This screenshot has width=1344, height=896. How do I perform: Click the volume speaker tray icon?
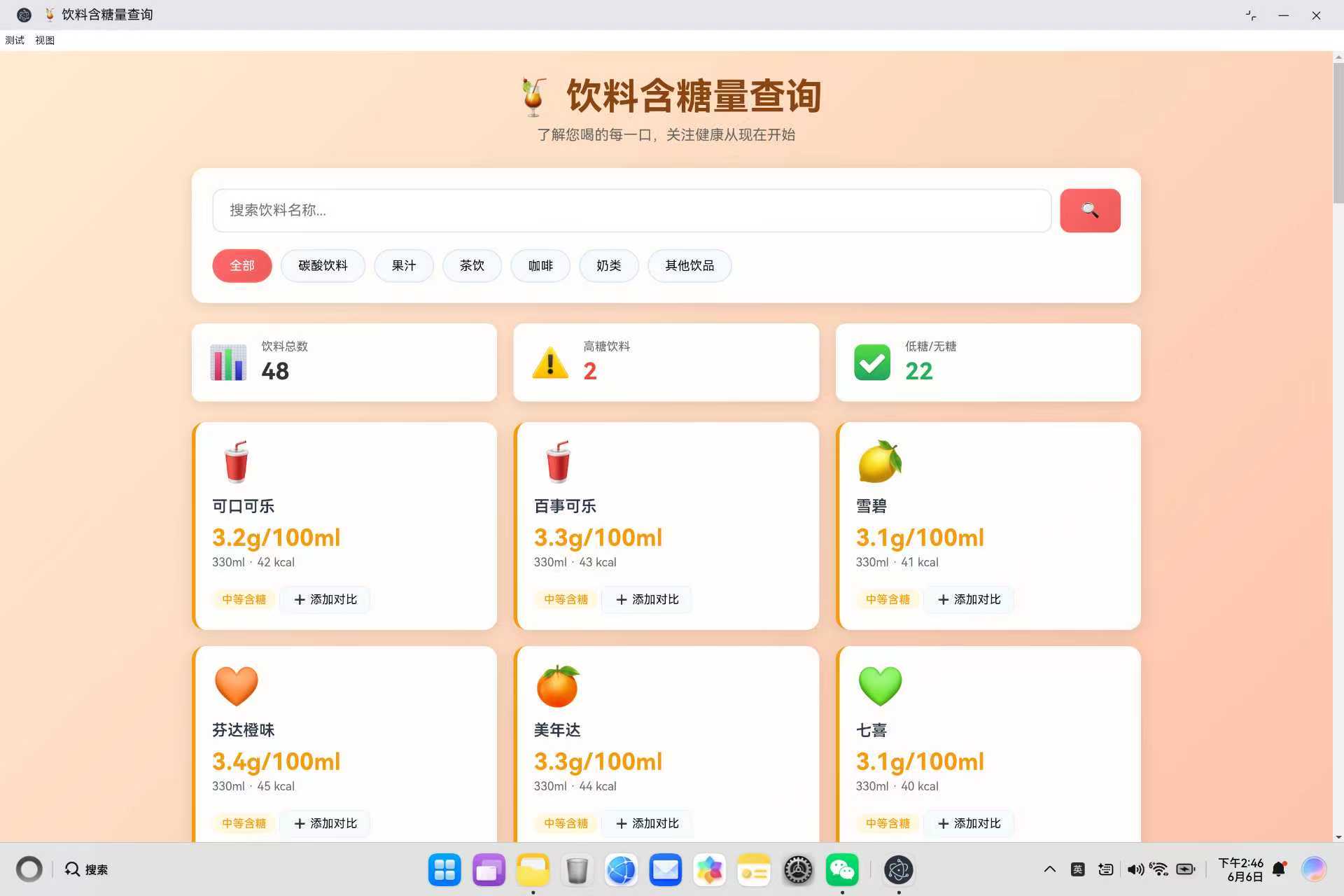tap(1135, 869)
